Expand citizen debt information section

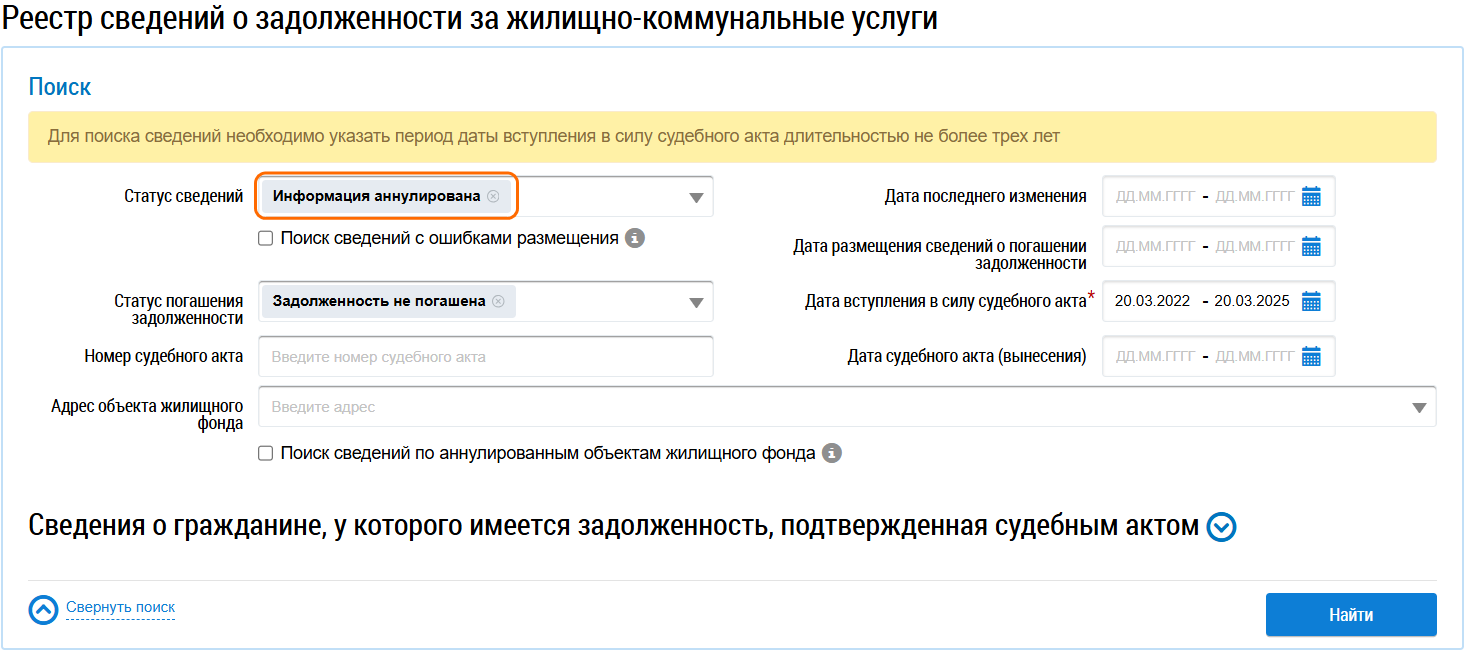tap(1221, 527)
